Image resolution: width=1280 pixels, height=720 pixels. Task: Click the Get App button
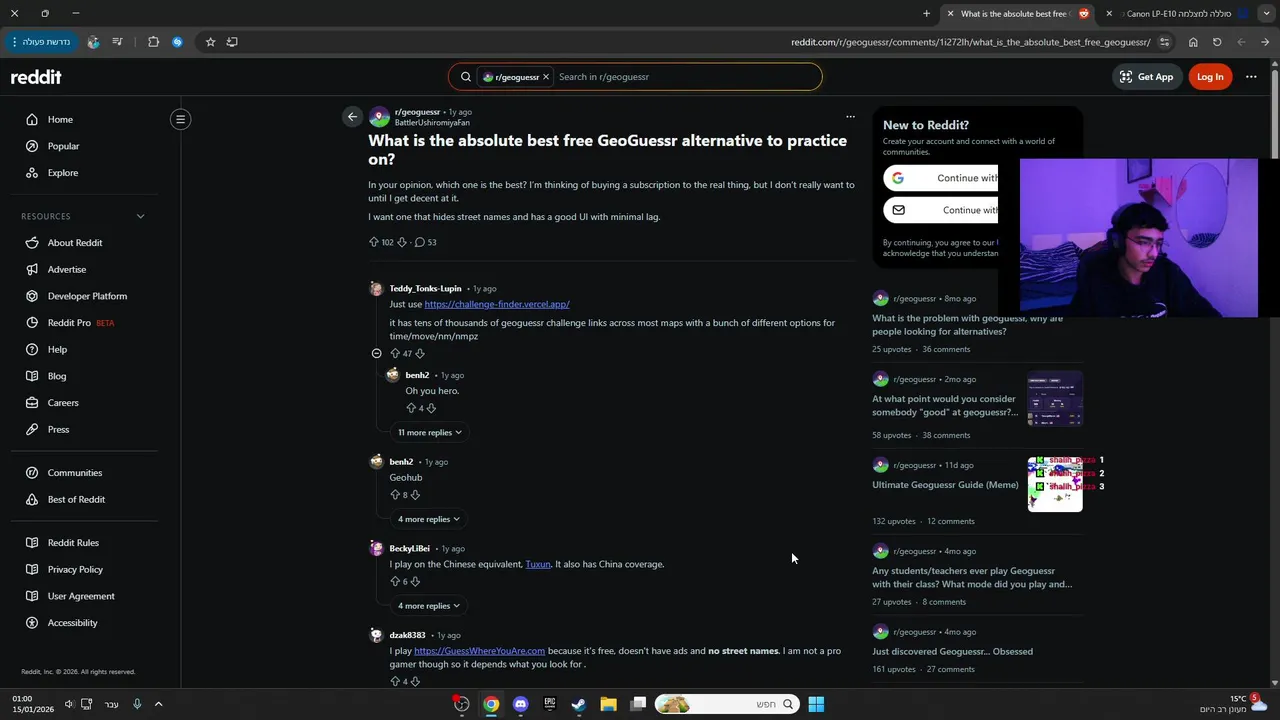1146,77
